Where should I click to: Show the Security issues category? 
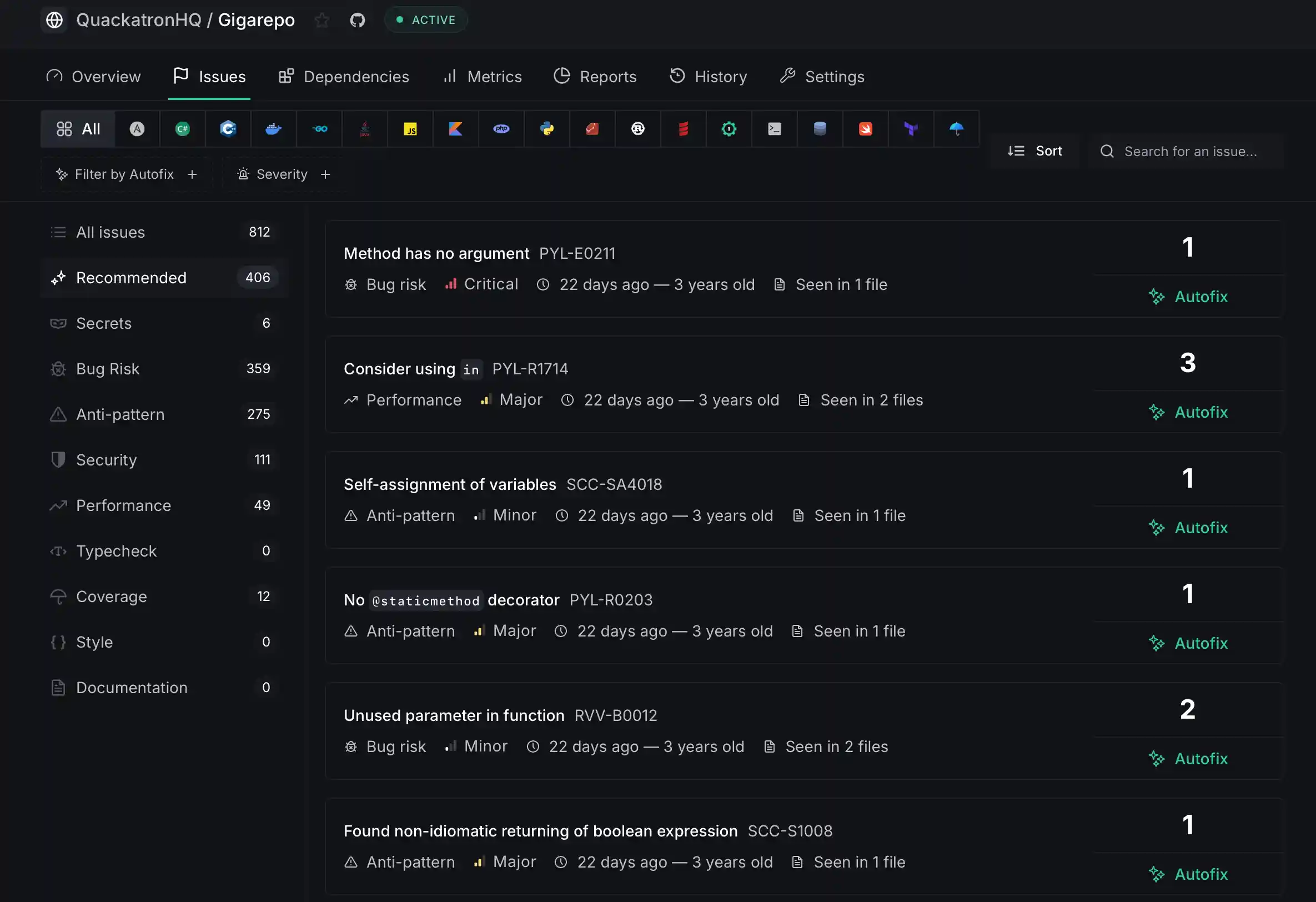(x=107, y=460)
